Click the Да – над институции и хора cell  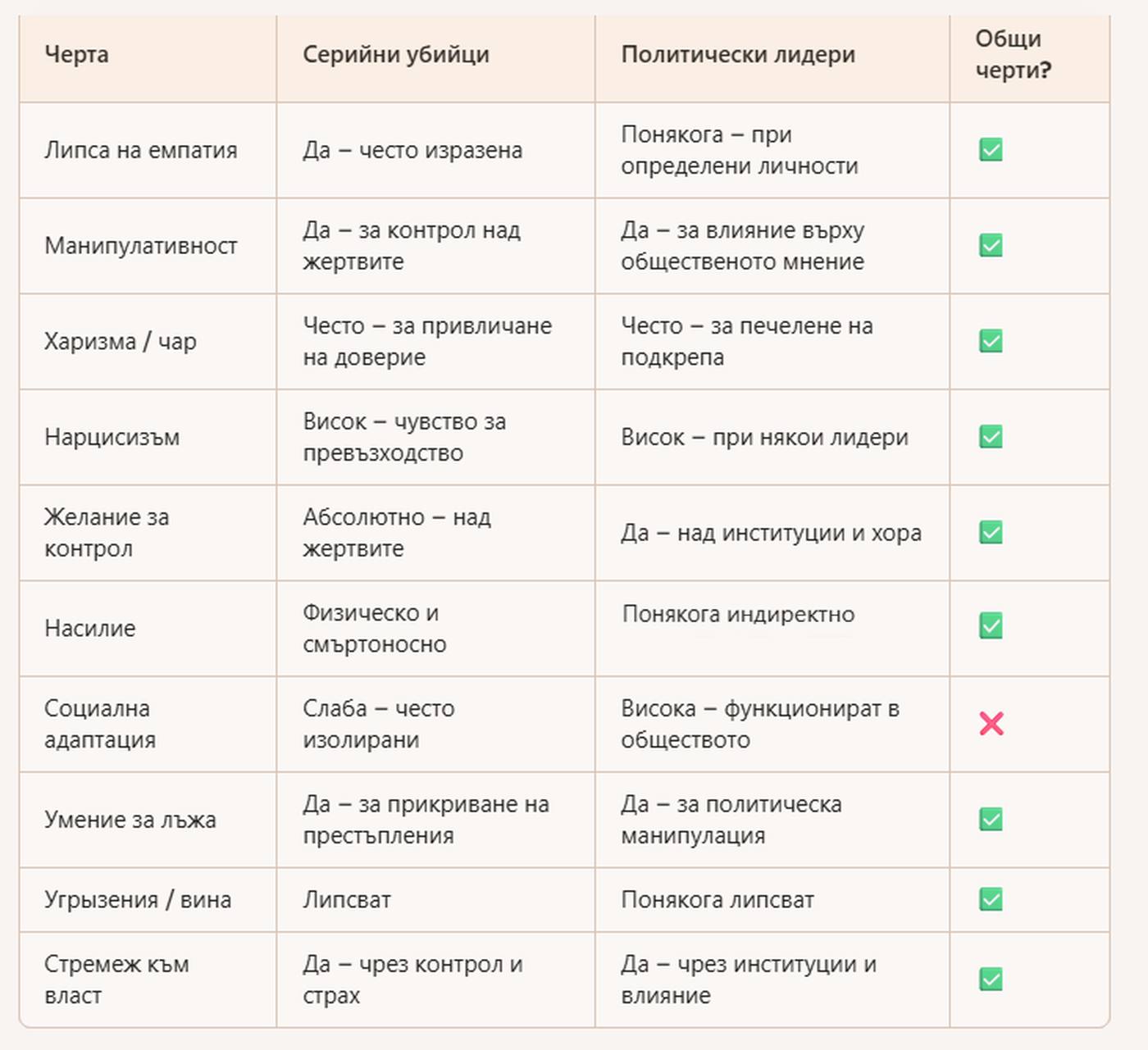771,534
